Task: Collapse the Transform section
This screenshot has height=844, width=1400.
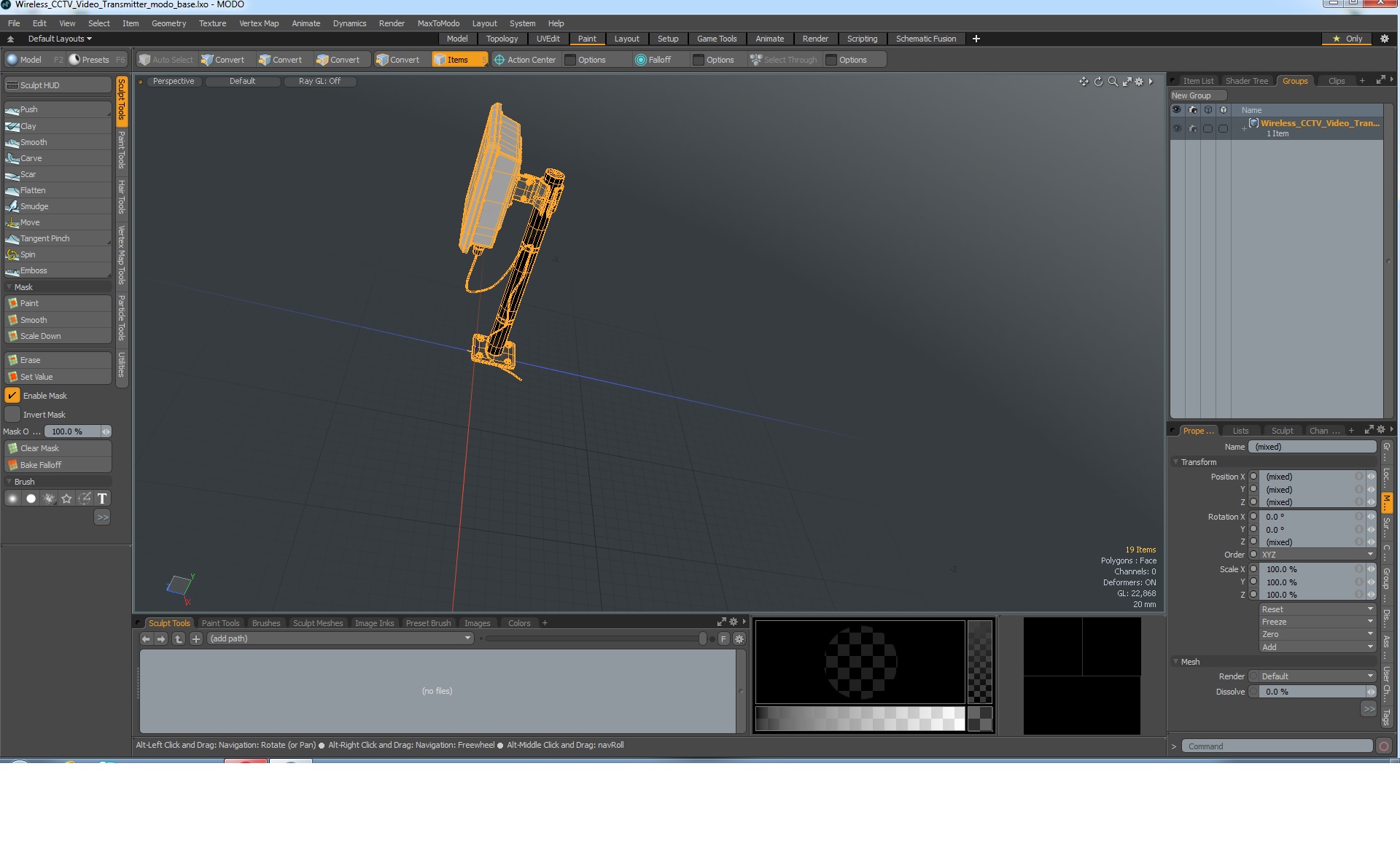Action: click(1175, 462)
